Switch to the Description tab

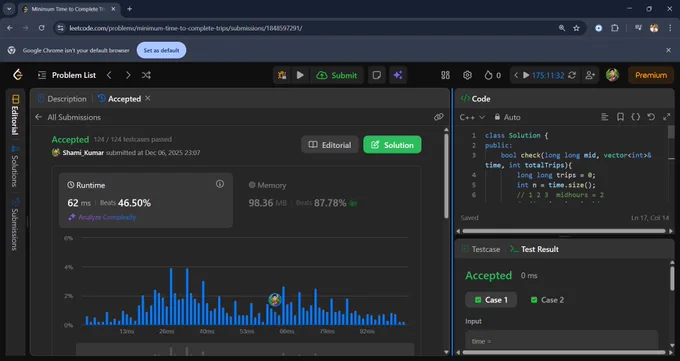pyautogui.click(x=62, y=98)
